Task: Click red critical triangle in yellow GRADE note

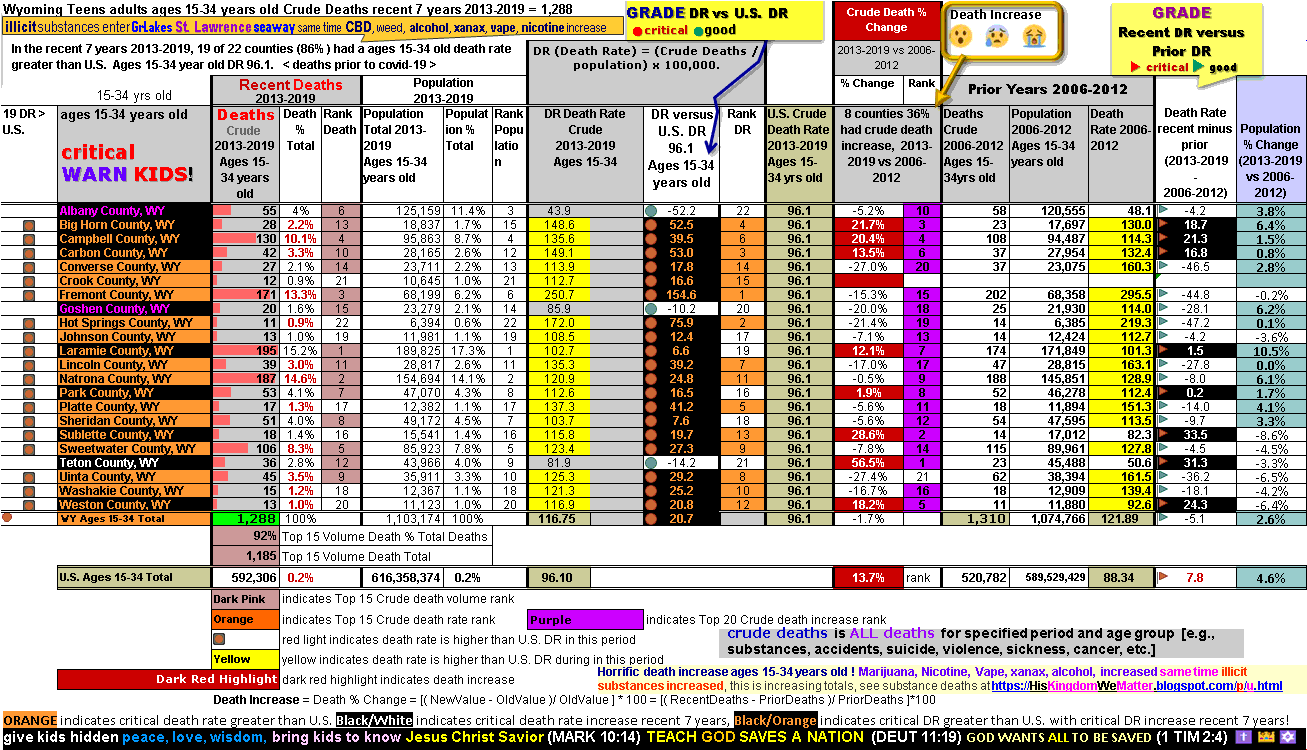Action: (1135, 67)
